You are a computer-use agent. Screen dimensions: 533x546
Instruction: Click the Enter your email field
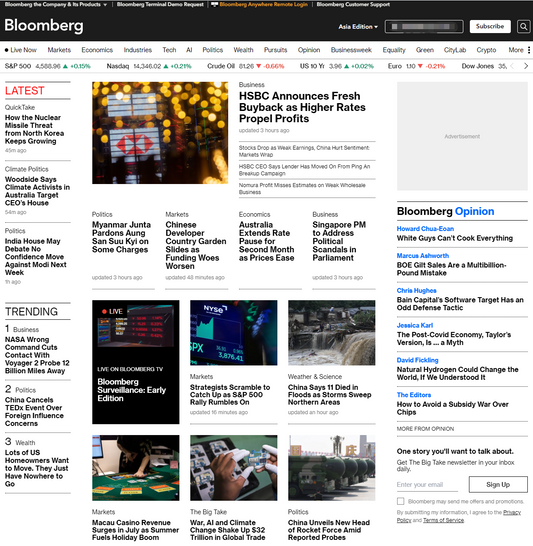[x=427, y=485]
